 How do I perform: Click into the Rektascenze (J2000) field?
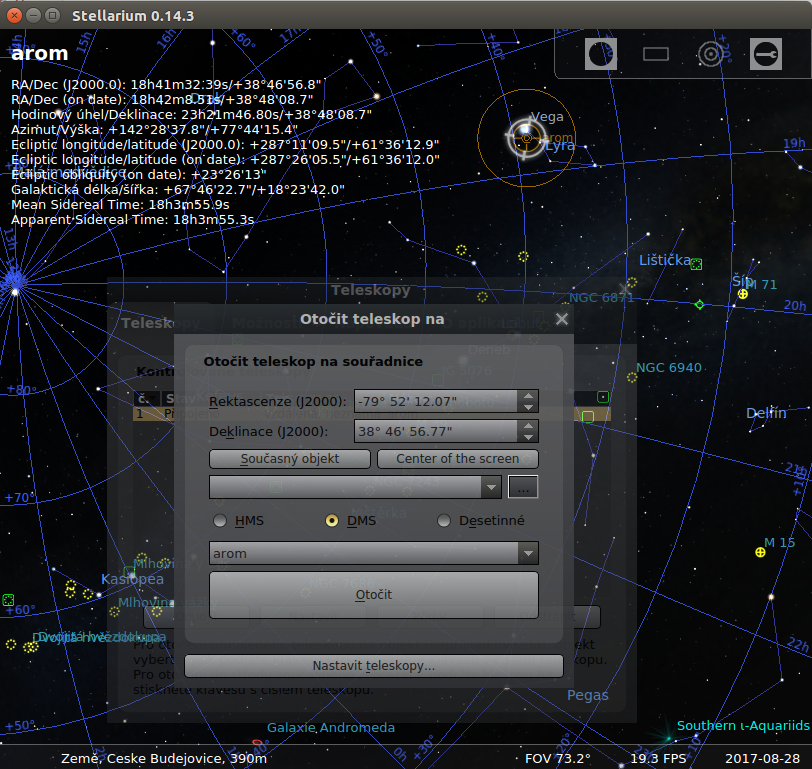[434, 402]
